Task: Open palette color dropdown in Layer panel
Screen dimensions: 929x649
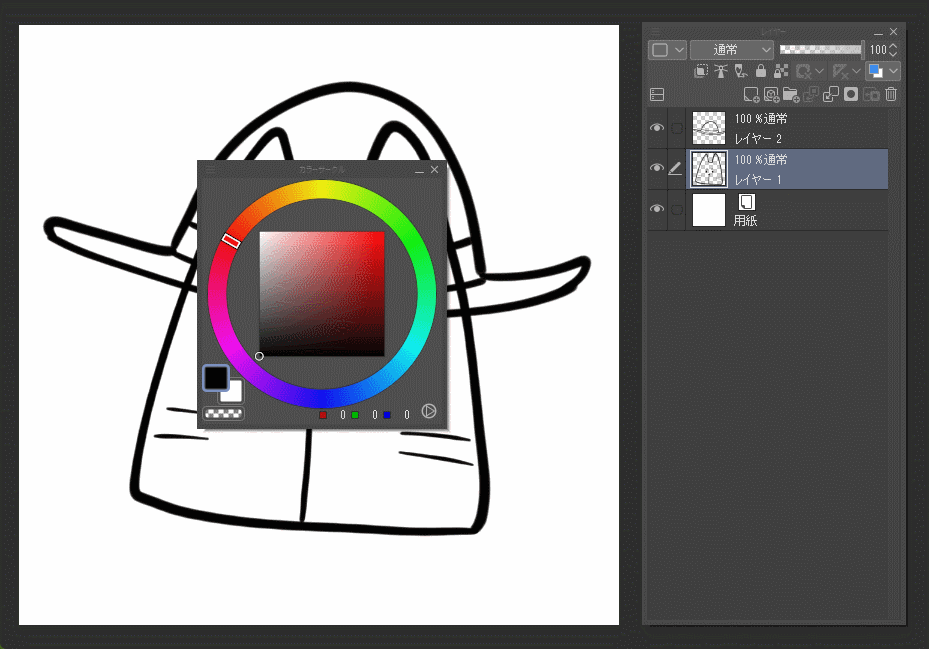Action: (x=667, y=50)
